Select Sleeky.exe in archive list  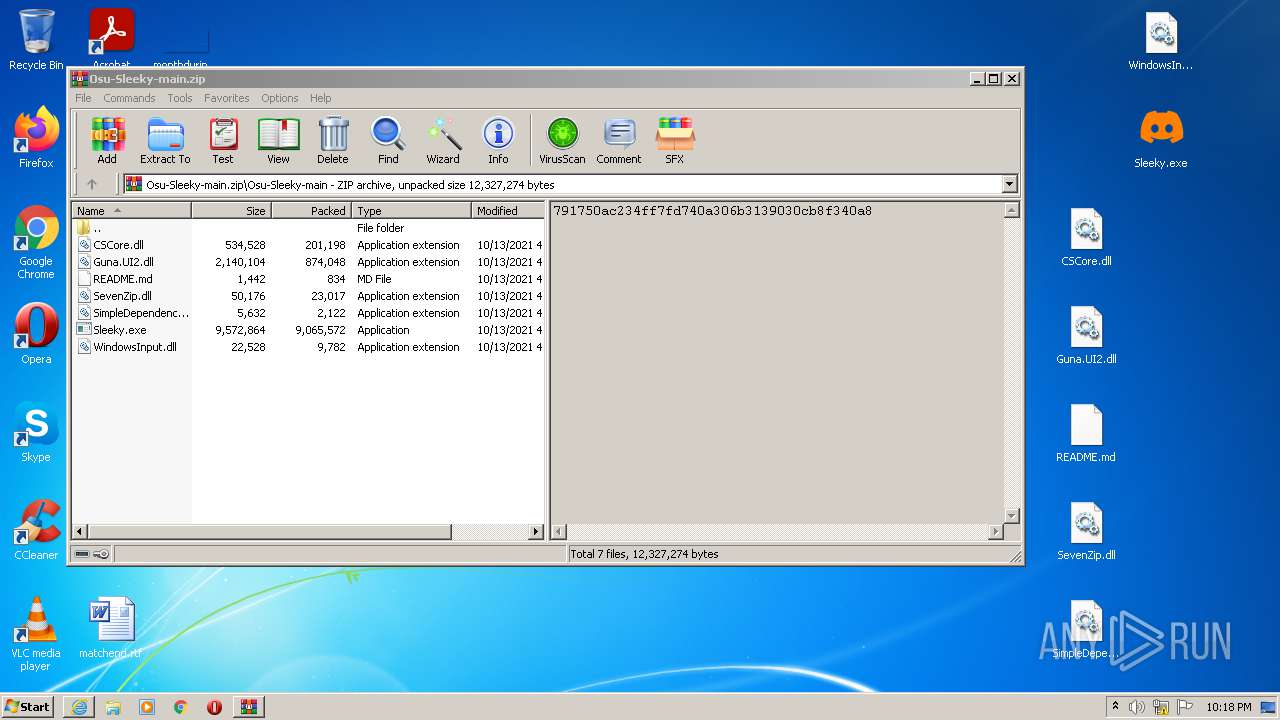point(308,330)
